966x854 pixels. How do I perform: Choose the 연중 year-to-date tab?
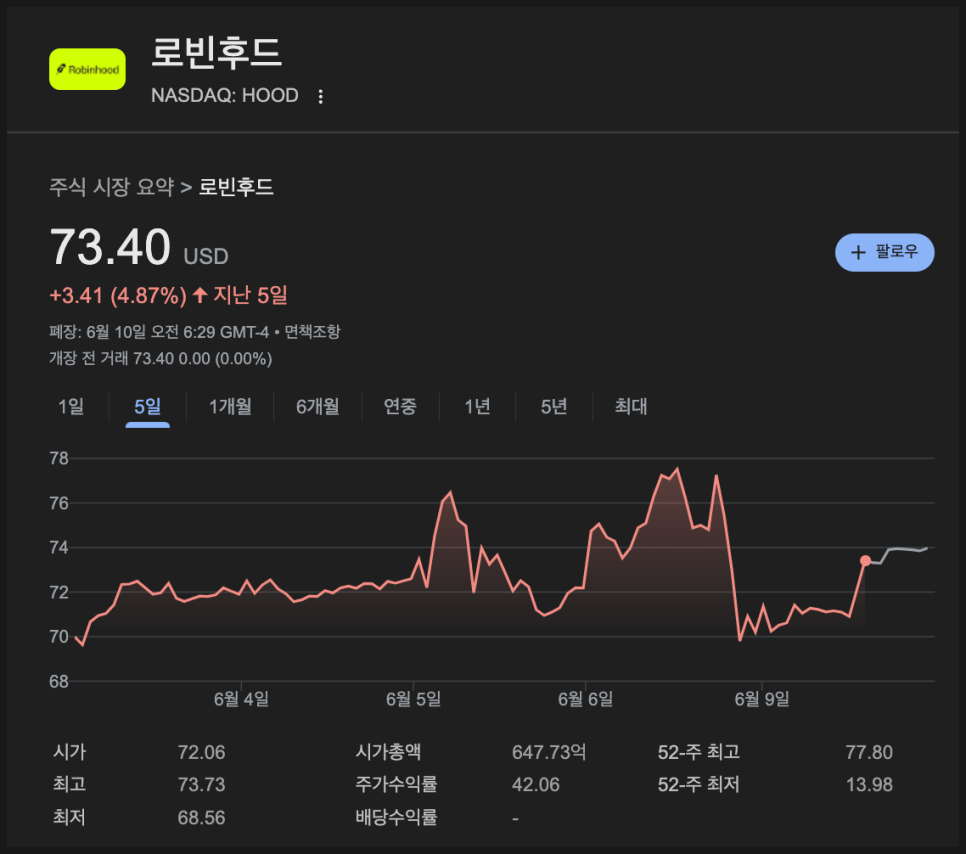click(x=400, y=407)
